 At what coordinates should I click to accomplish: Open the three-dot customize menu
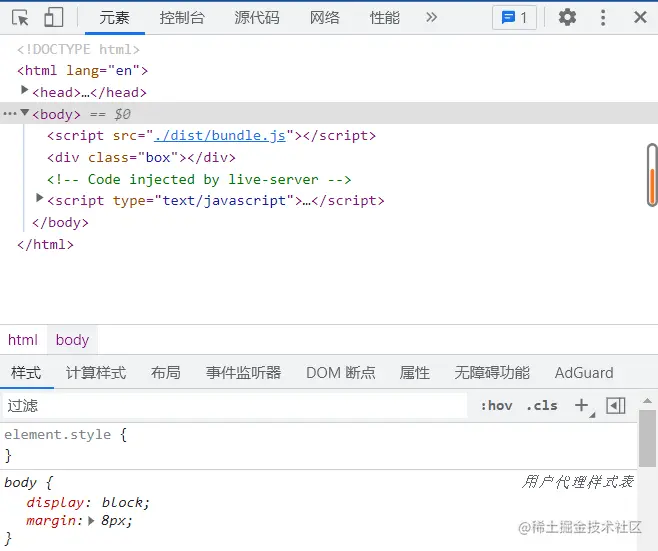point(603,18)
